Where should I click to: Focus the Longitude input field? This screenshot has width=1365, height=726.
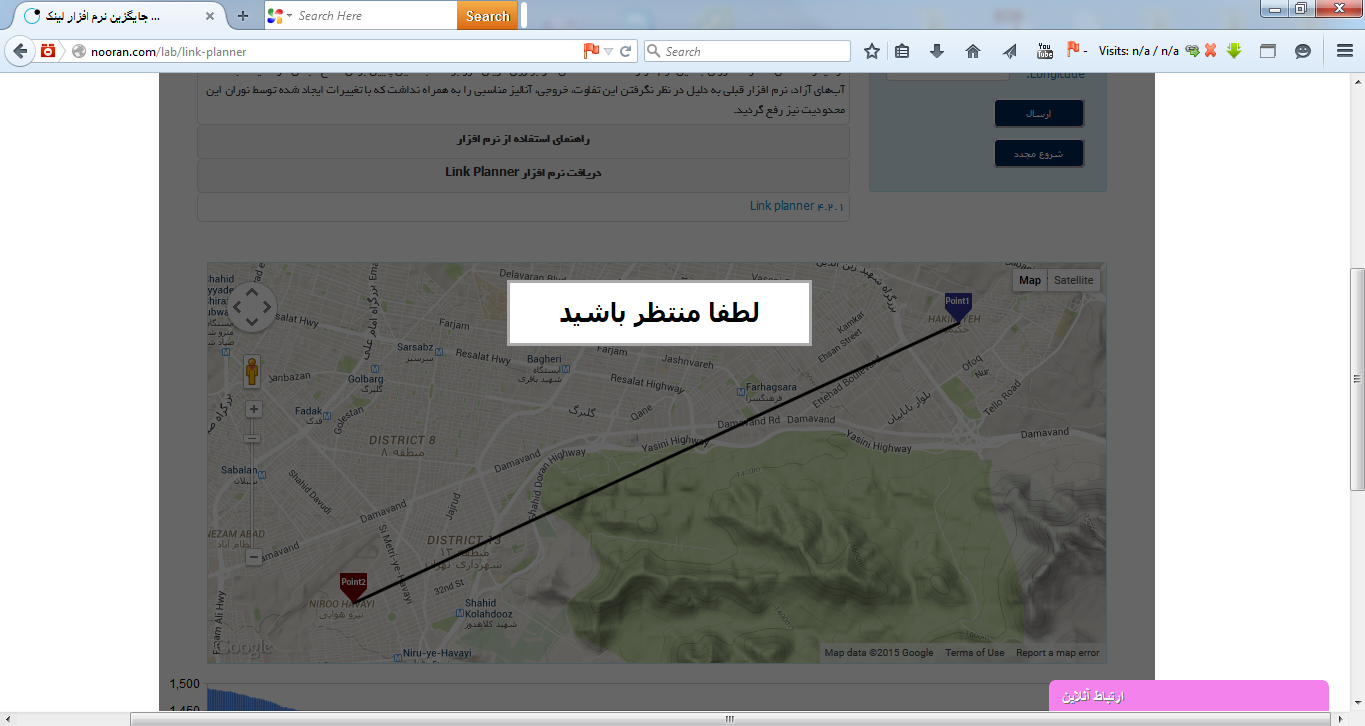click(x=948, y=73)
